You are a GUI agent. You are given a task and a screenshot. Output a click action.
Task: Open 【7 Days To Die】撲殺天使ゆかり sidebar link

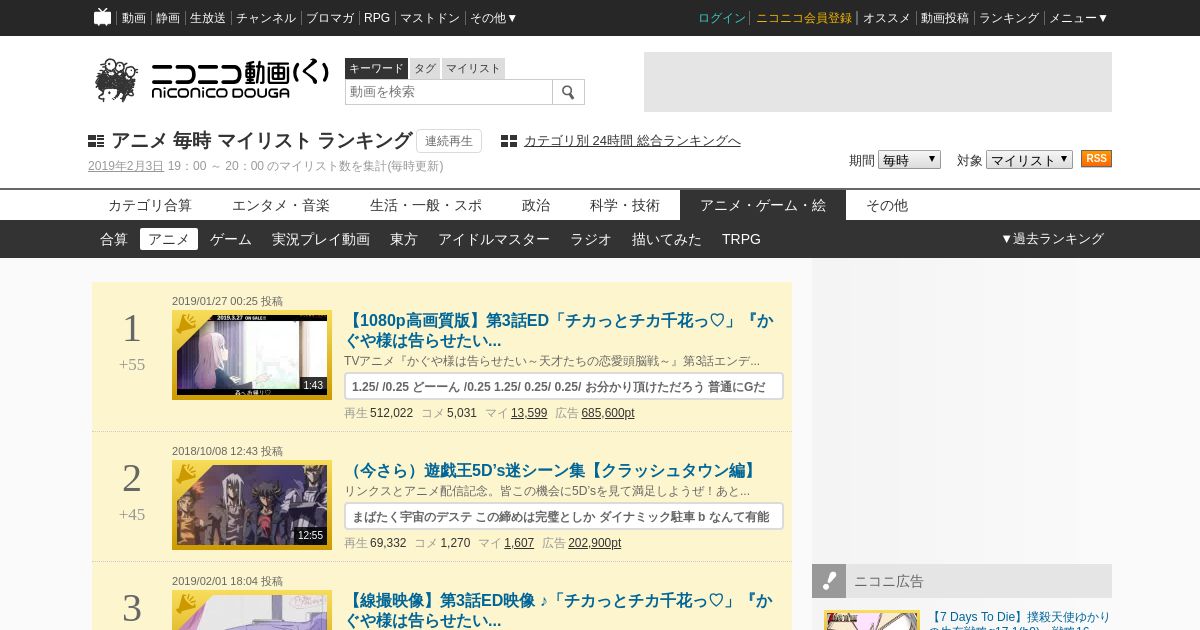1019,620
